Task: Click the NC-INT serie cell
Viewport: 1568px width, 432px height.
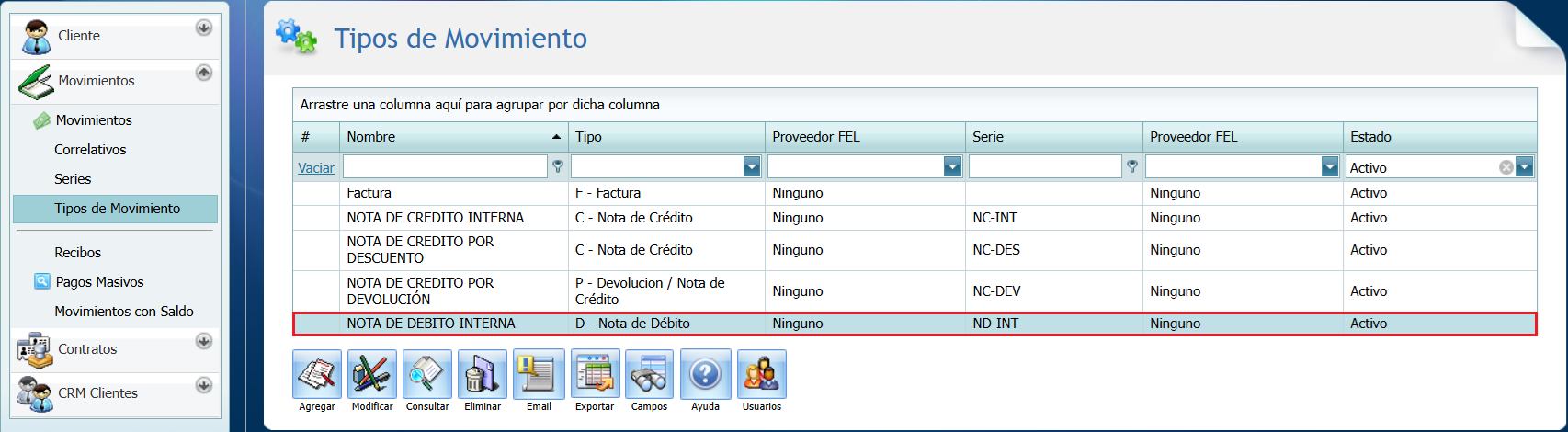Action: (x=1054, y=218)
